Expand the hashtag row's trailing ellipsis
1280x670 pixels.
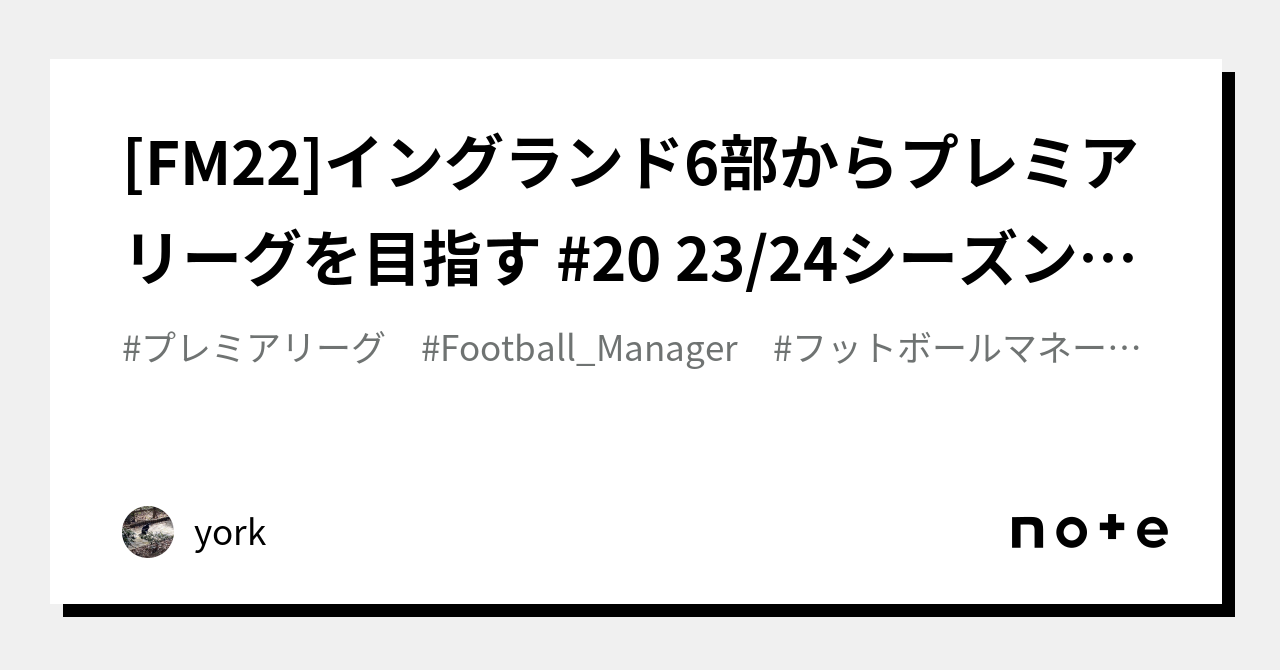coord(1127,349)
